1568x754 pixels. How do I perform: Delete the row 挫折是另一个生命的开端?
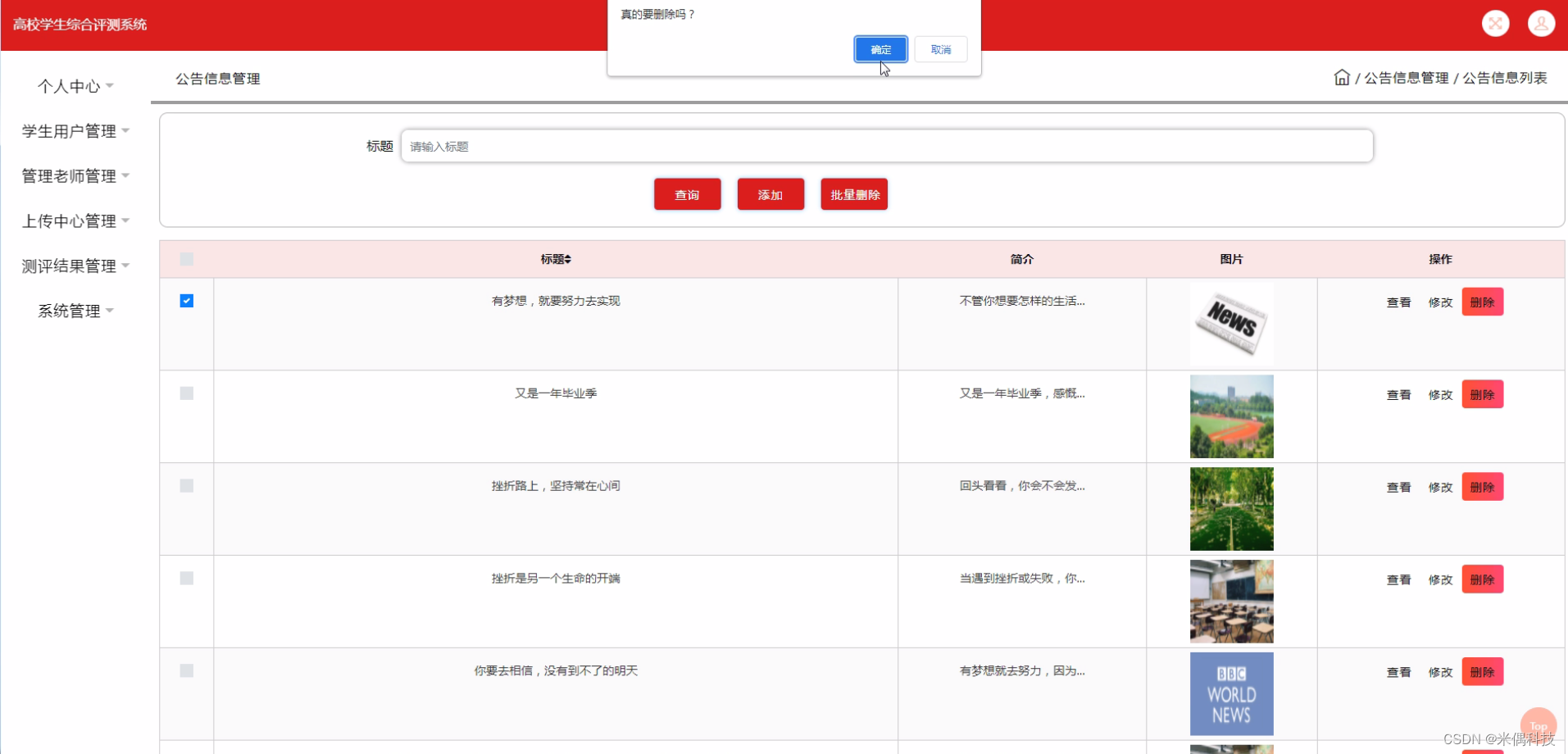[1482, 579]
